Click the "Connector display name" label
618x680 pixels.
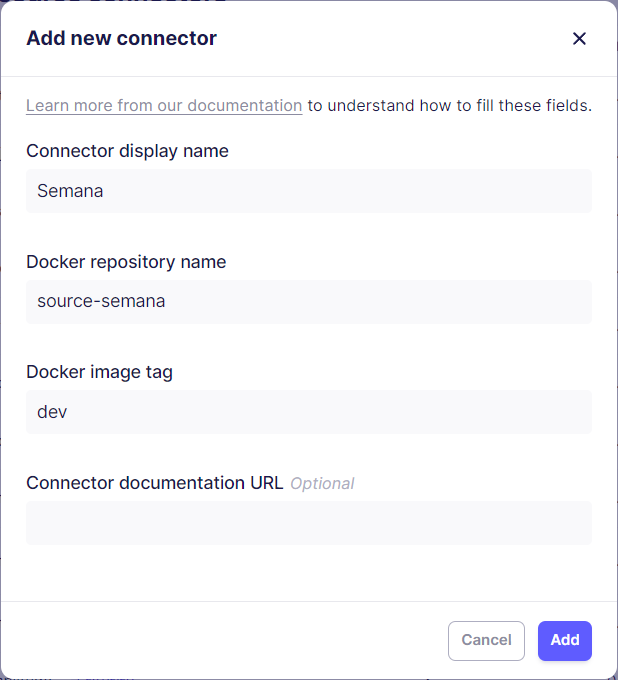pyautogui.click(x=127, y=151)
